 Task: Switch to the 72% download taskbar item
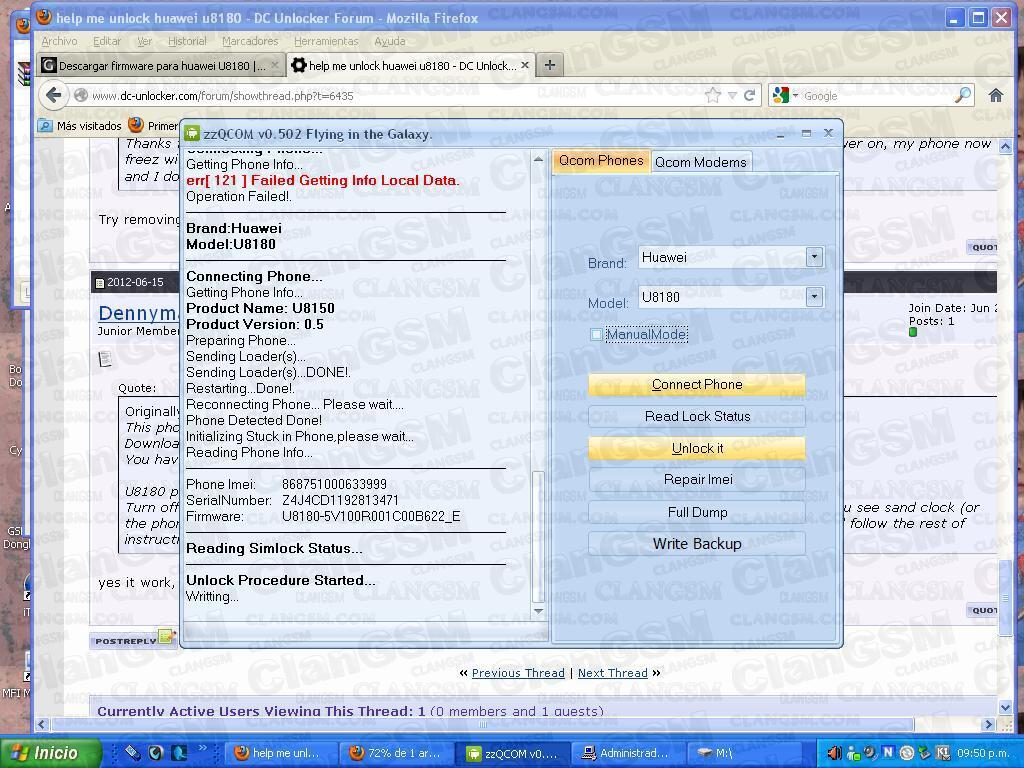point(395,753)
